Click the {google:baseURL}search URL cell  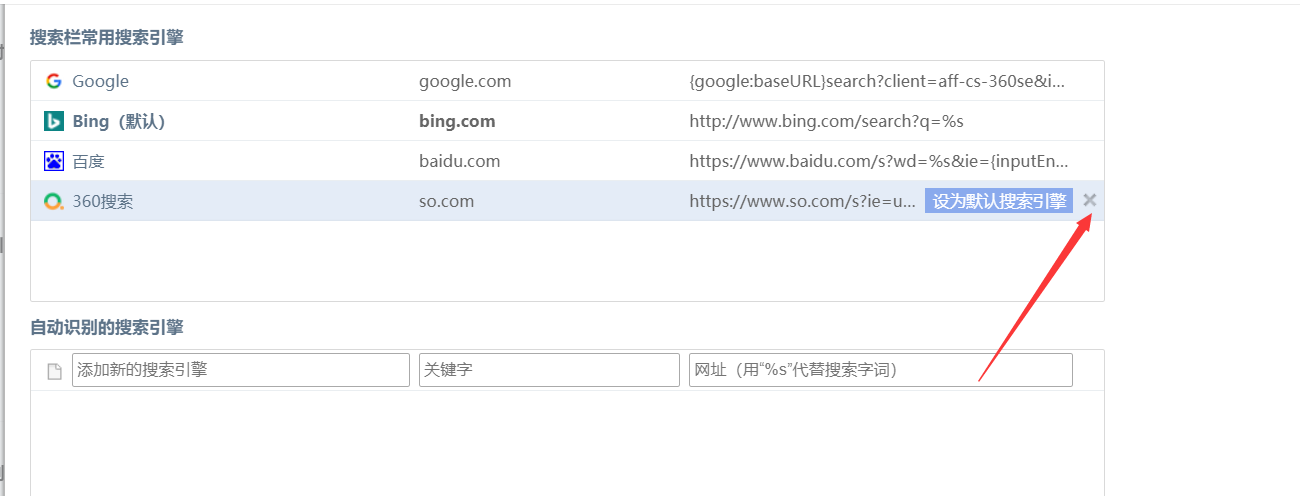pyautogui.click(x=877, y=81)
